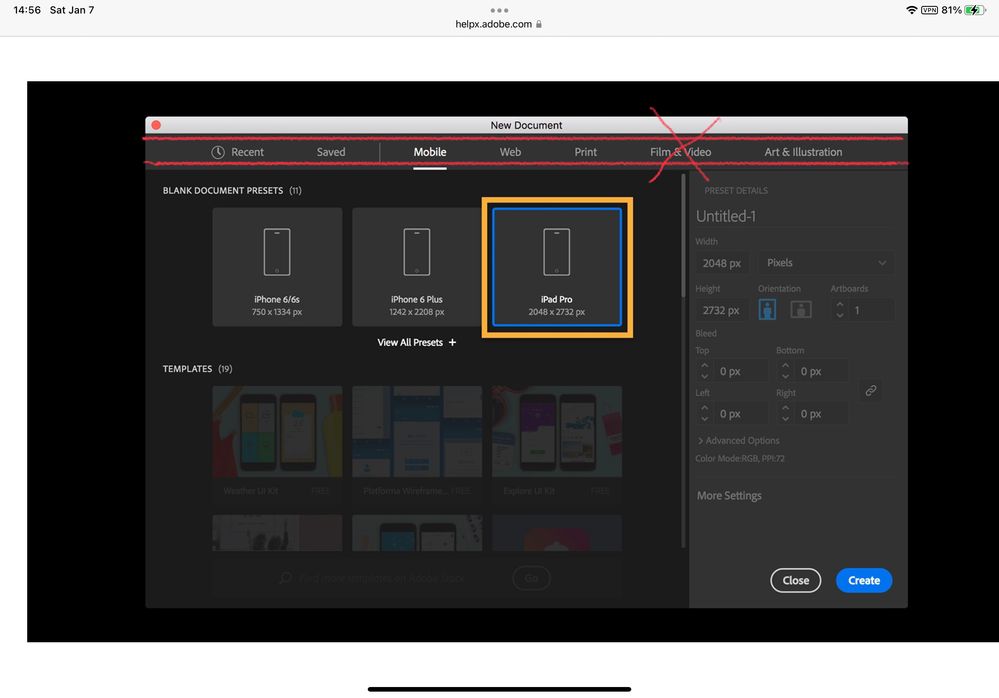The height and width of the screenshot is (698, 999).
Task: Switch to the Saved tab
Action: (331, 152)
